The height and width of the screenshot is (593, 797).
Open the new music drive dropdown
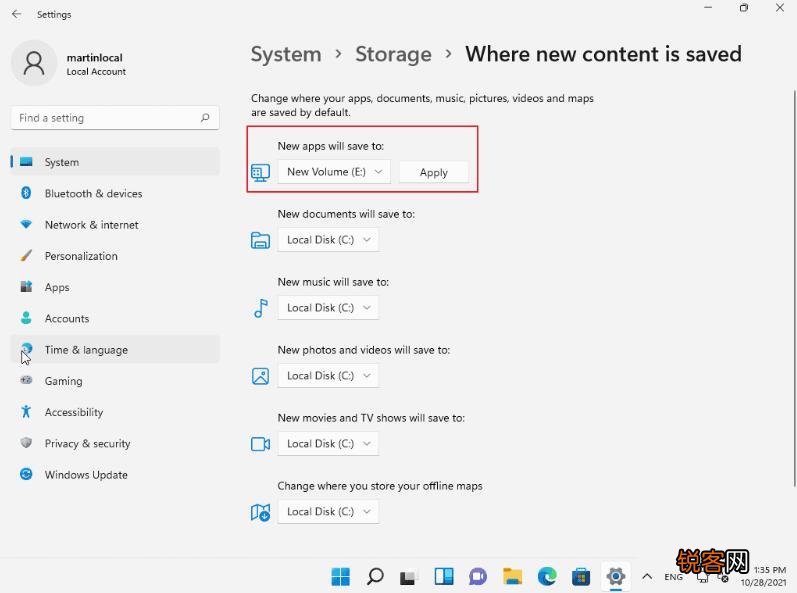coord(328,308)
